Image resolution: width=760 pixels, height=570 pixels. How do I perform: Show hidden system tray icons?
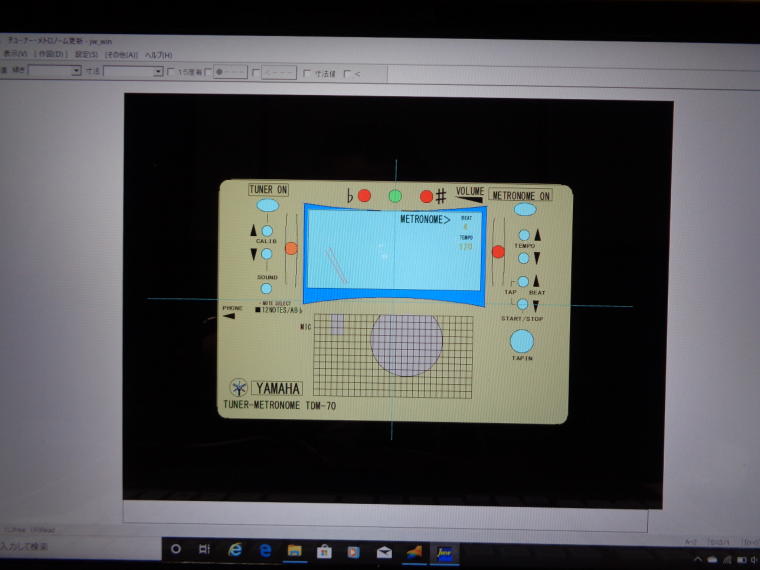pyautogui.click(x=698, y=559)
